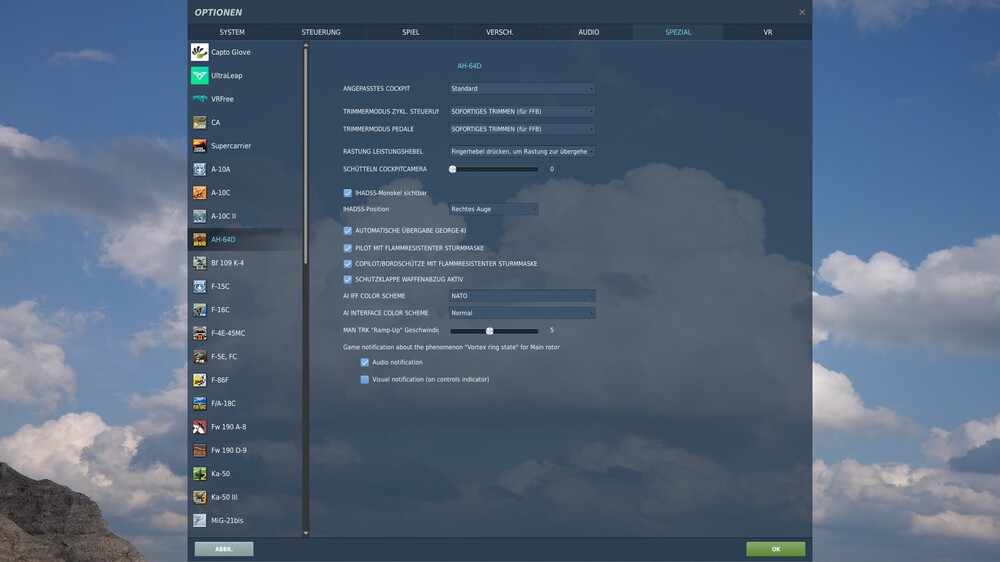Screen dimensions: 1000x562
Task: Select the F-4E-45MC aircraft icon
Action: 200,333
